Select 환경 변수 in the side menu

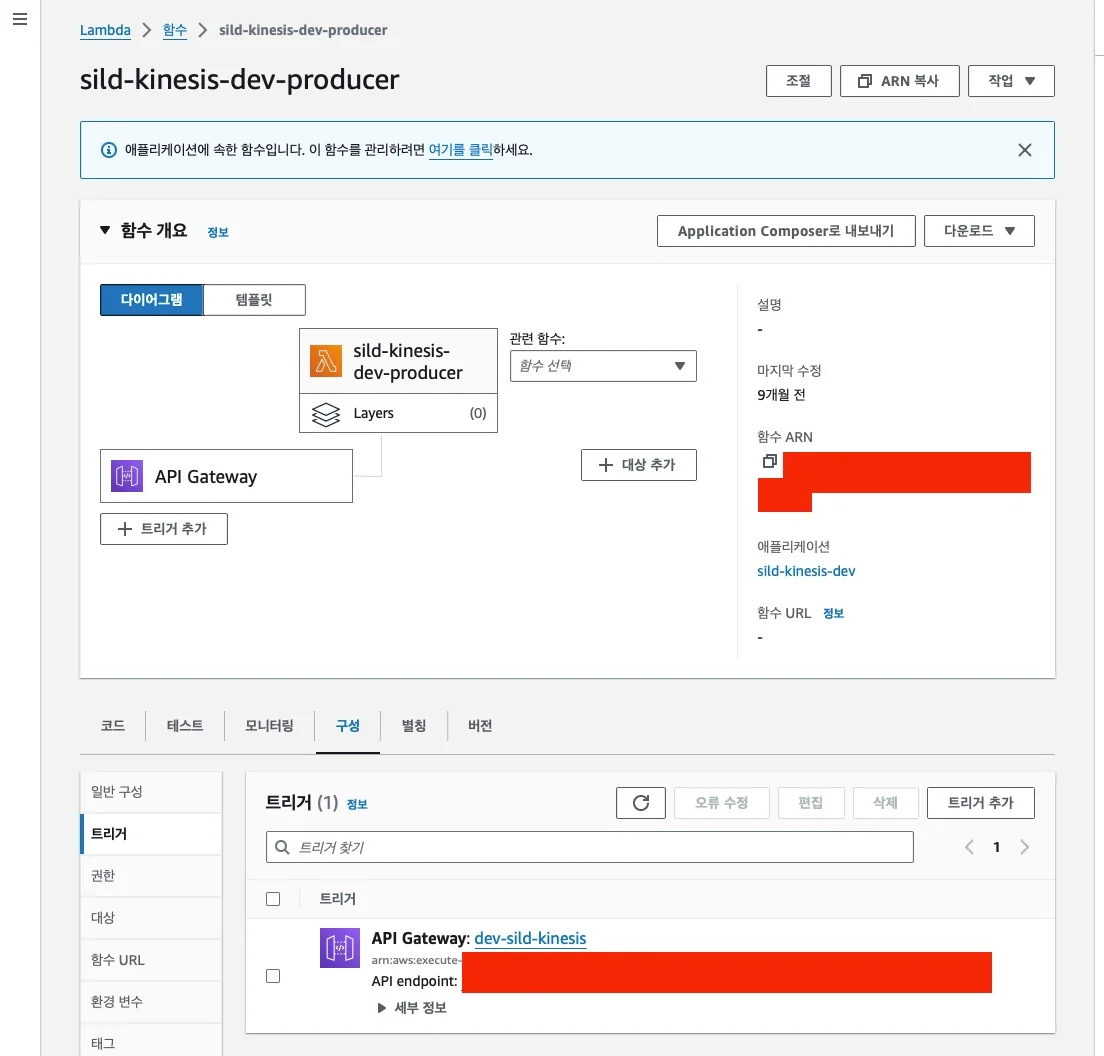117,1002
